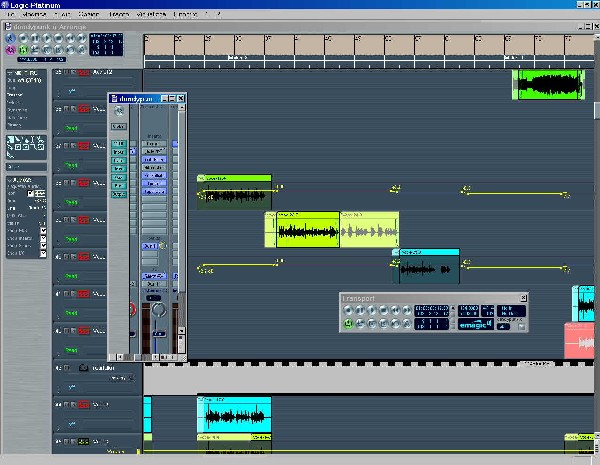Viewport: 600px width, 465px height.
Task: Toggle the last checkbox in parameter box
Action: coord(43,253)
